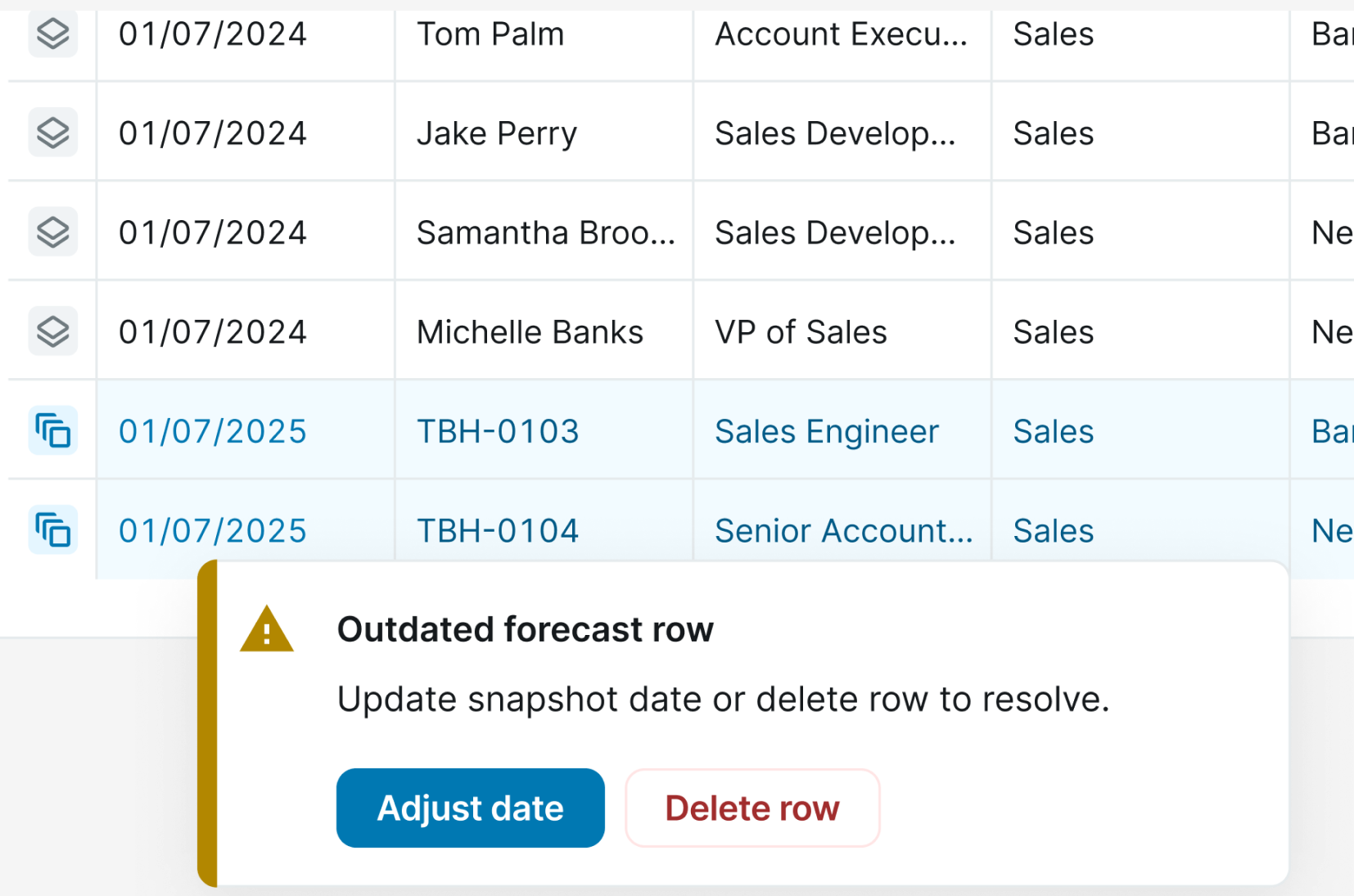Click the Michelle Banks name cell
This screenshot has width=1354, height=896.
pyautogui.click(x=530, y=332)
